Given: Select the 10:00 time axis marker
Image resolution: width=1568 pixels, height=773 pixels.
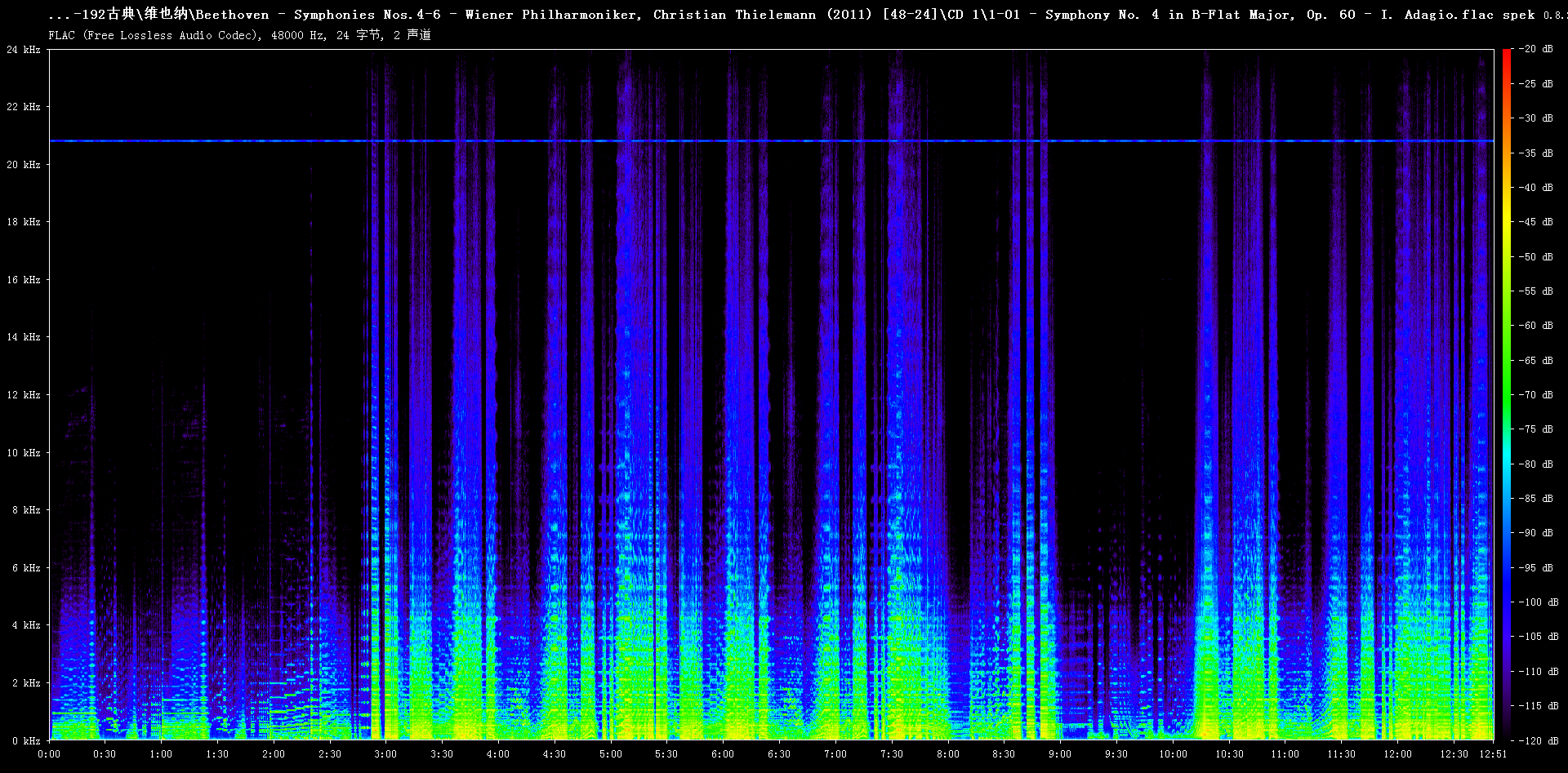Looking at the screenshot, I should pos(1173,754).
